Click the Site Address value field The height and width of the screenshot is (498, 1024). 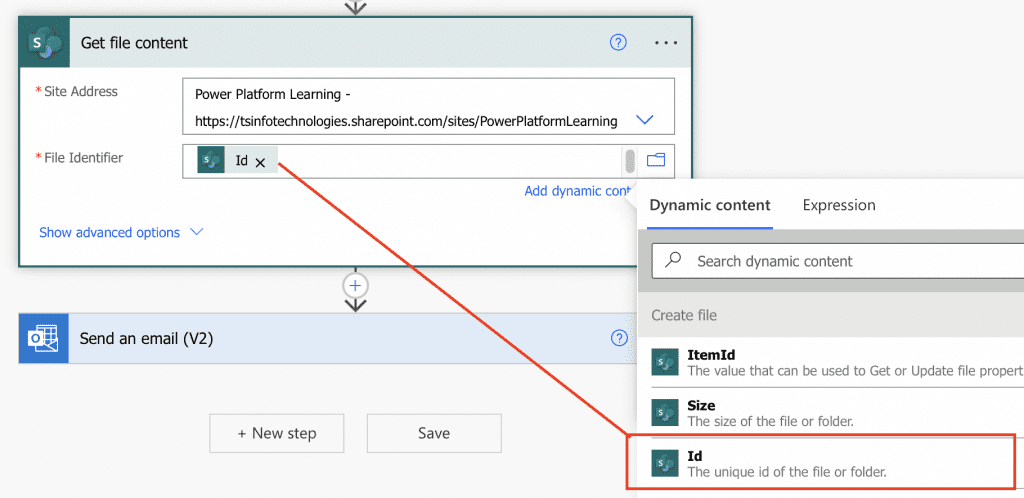point(428,107)
